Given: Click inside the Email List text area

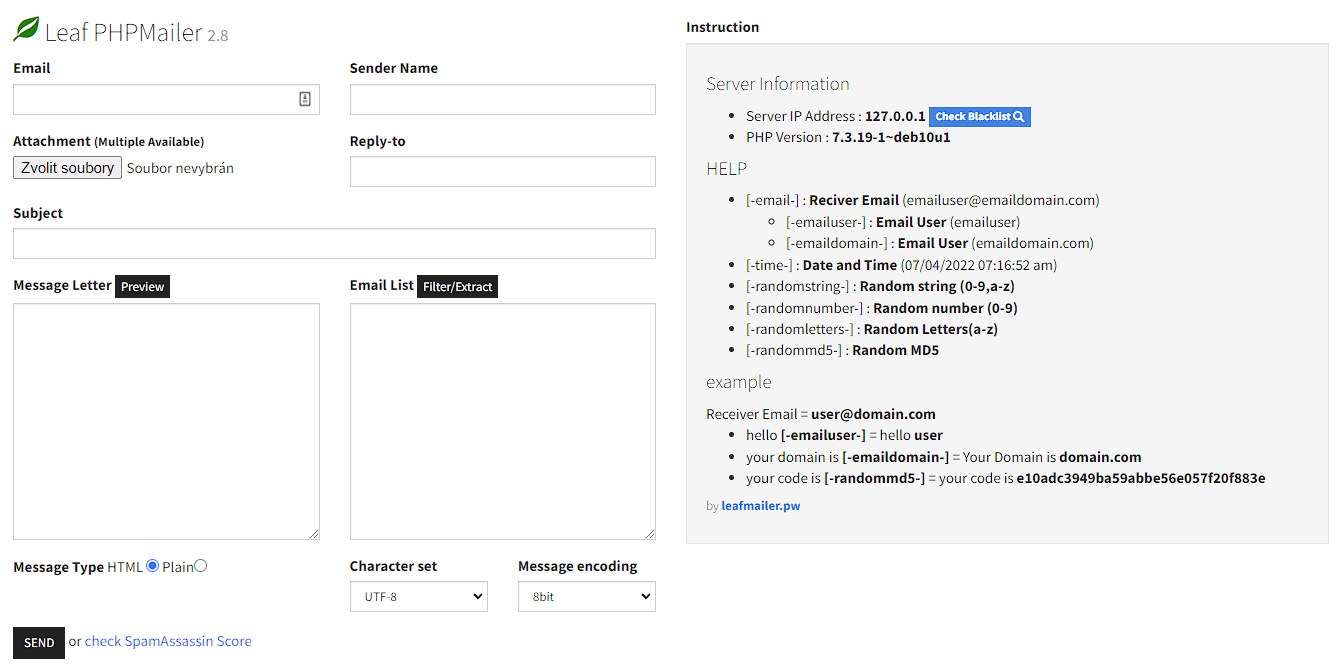Looking at the screenshot, I should pos(502,420).
